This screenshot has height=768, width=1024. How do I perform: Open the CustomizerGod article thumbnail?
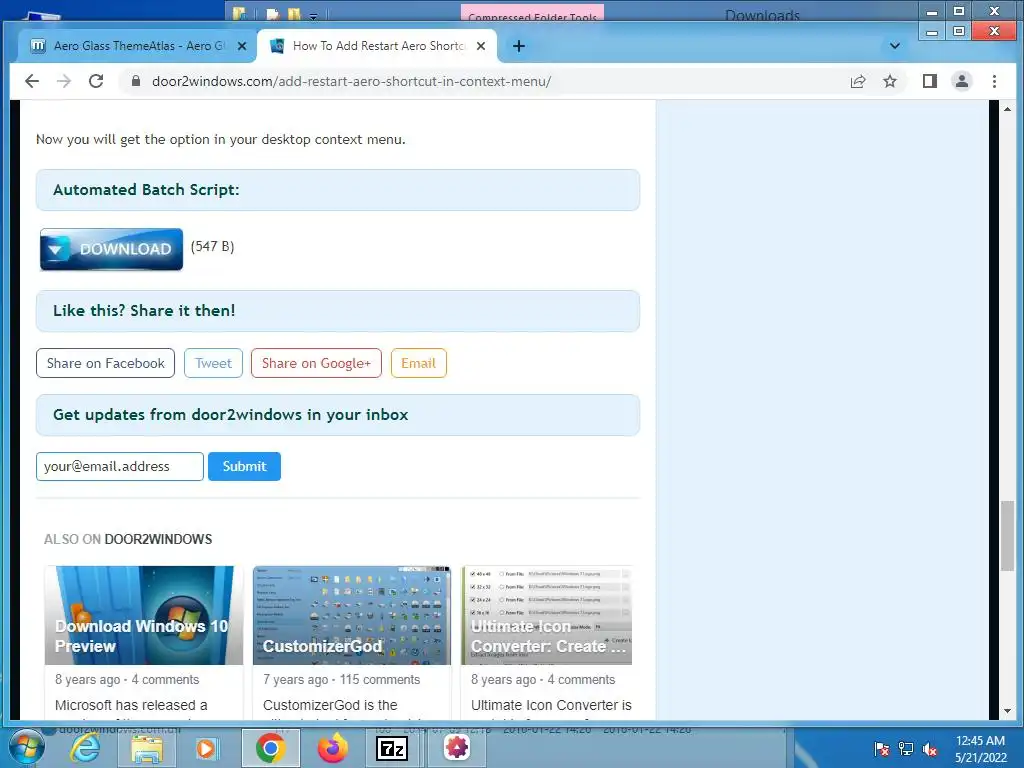pos(352,615)
